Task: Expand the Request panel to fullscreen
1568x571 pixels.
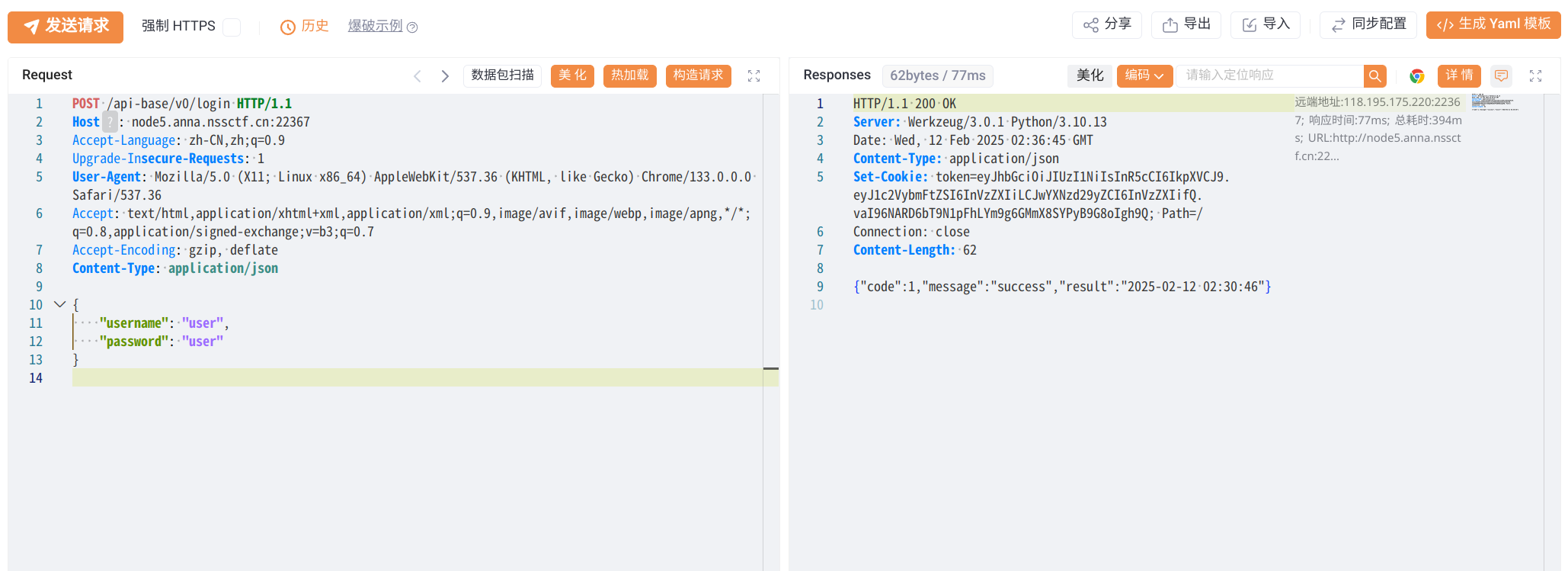Action: [x=754, y=75]
